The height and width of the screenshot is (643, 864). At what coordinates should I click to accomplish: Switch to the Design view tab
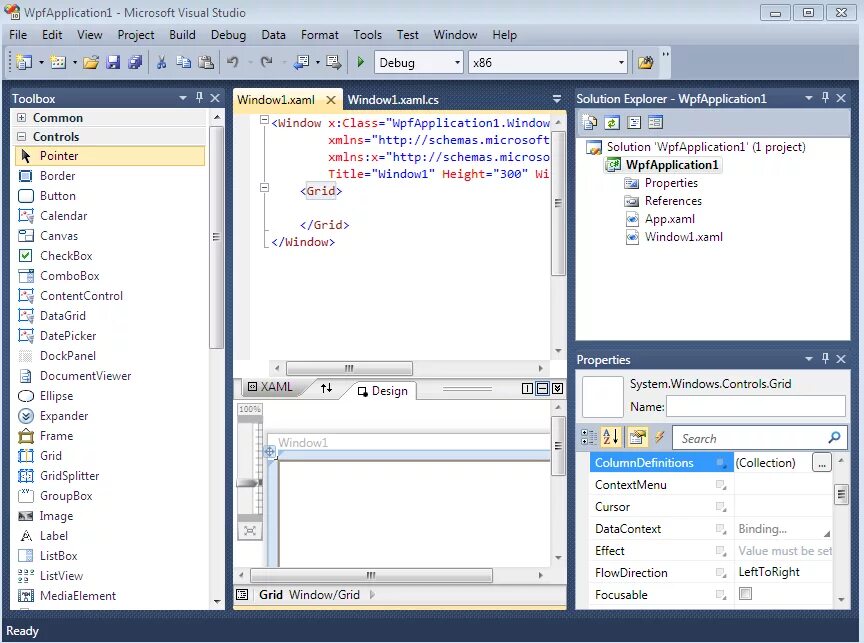tap(383, 391)
